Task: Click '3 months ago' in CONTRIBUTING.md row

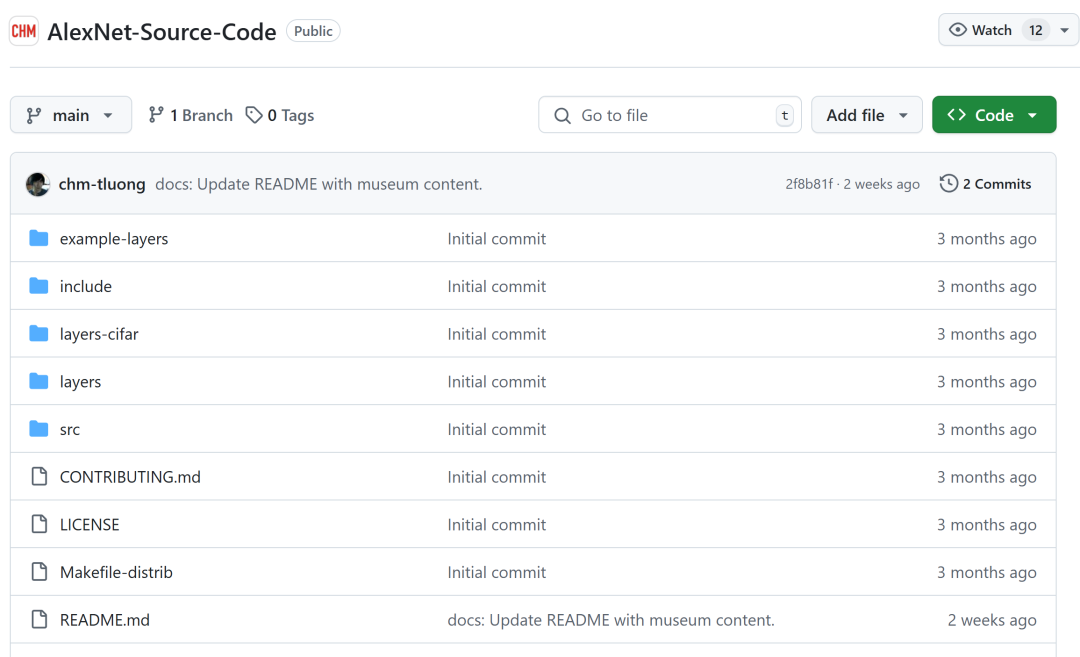Action: (x=986, y=477)
